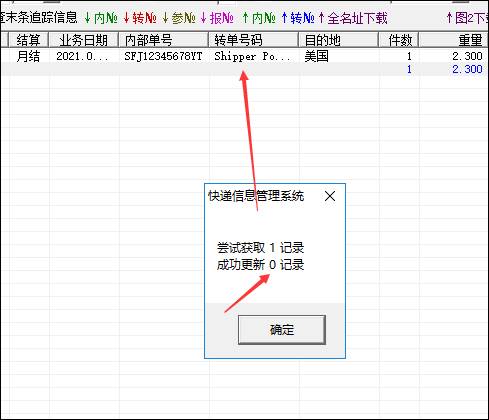Click ↑全名址下载 in the toolbar
Screen dimensions: 489x420
pos(353,18)
